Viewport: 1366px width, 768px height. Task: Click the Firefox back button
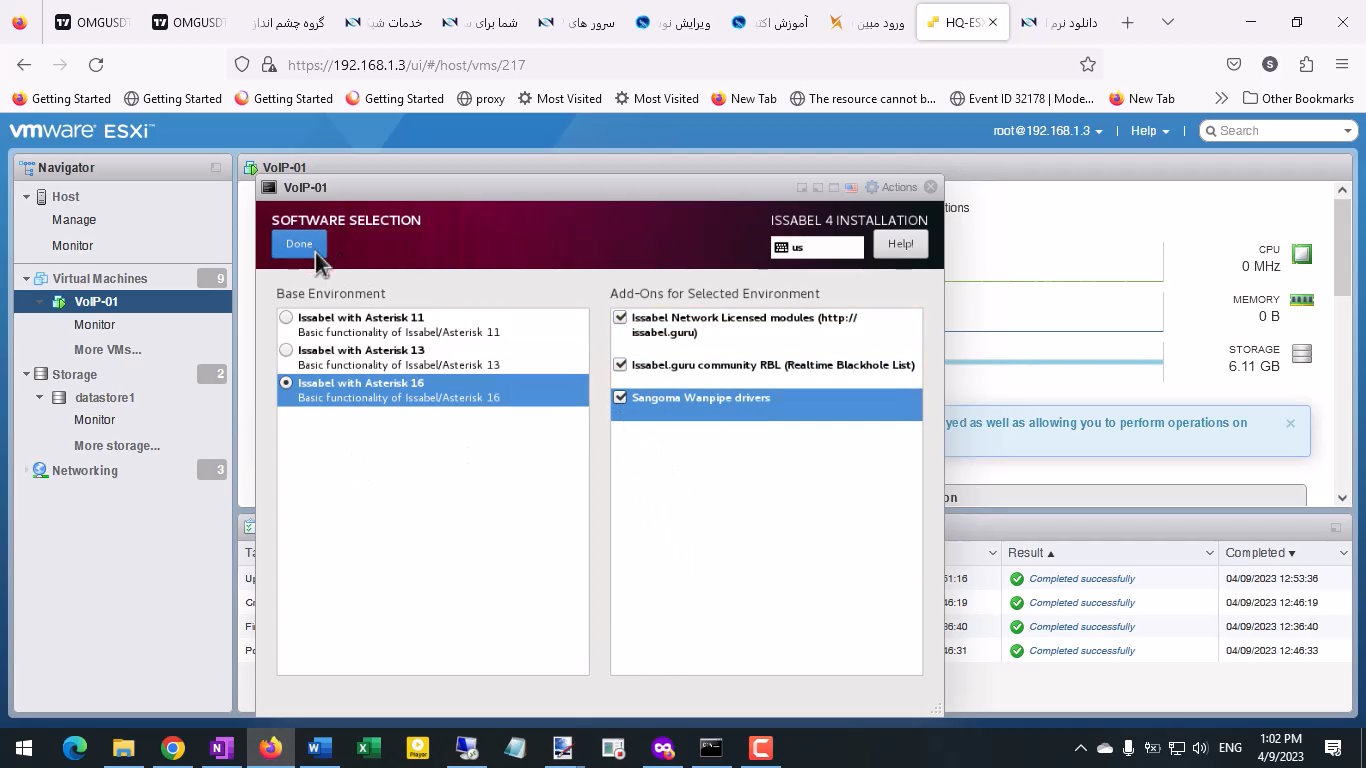[24, 65]
